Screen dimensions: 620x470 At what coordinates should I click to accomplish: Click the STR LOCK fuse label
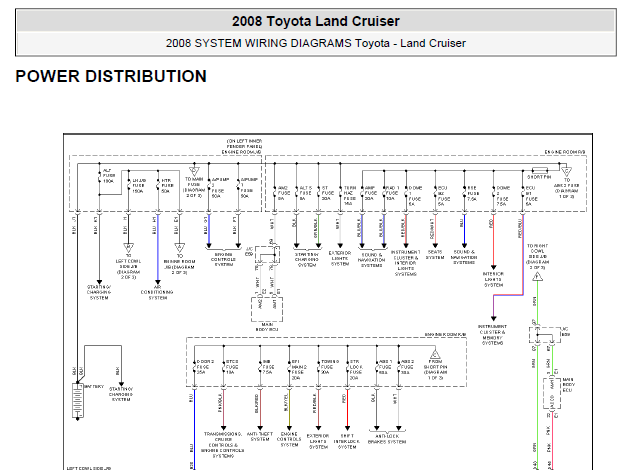(356, 370)
